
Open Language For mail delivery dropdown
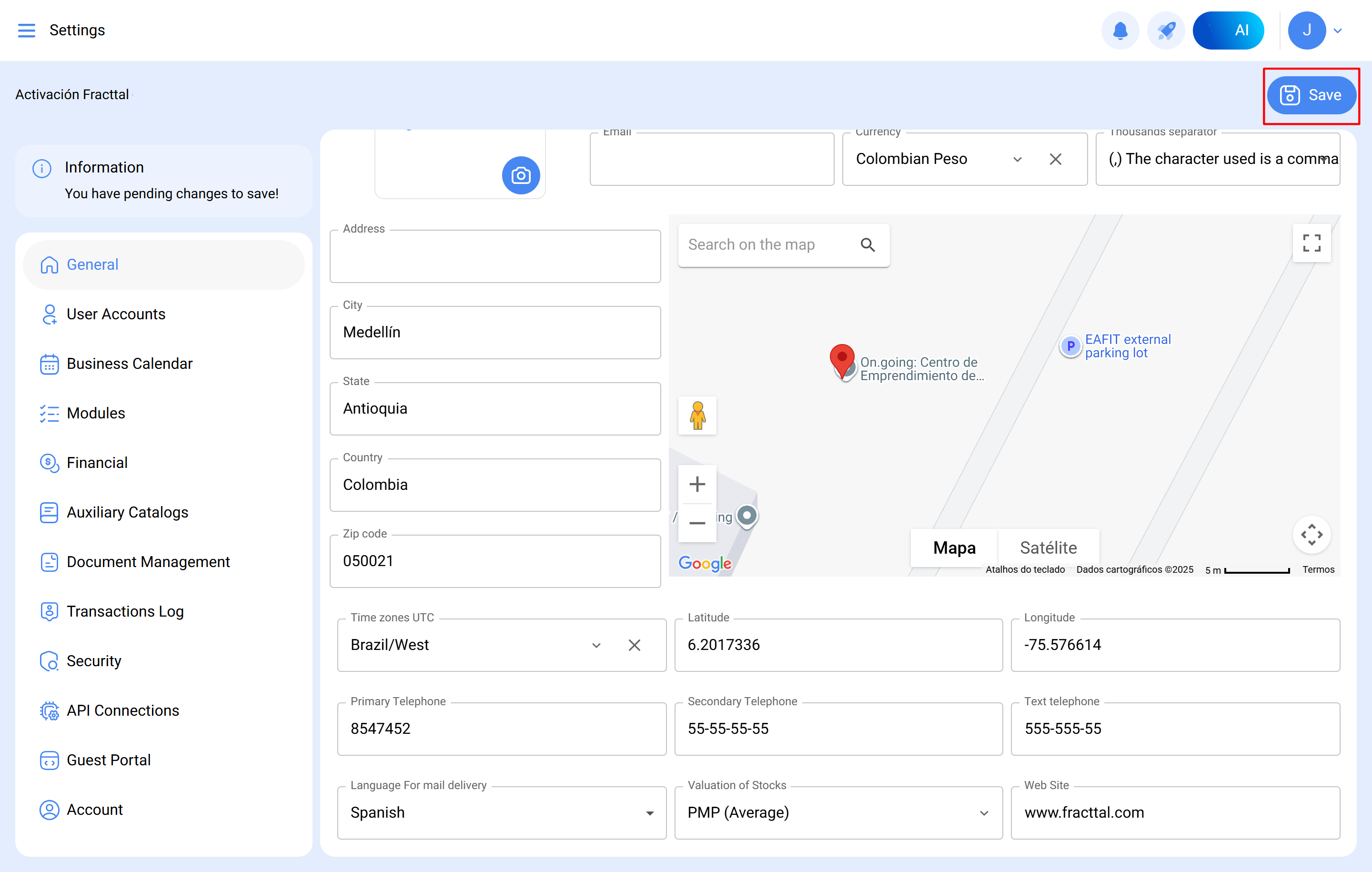click(x=649, y=813)
